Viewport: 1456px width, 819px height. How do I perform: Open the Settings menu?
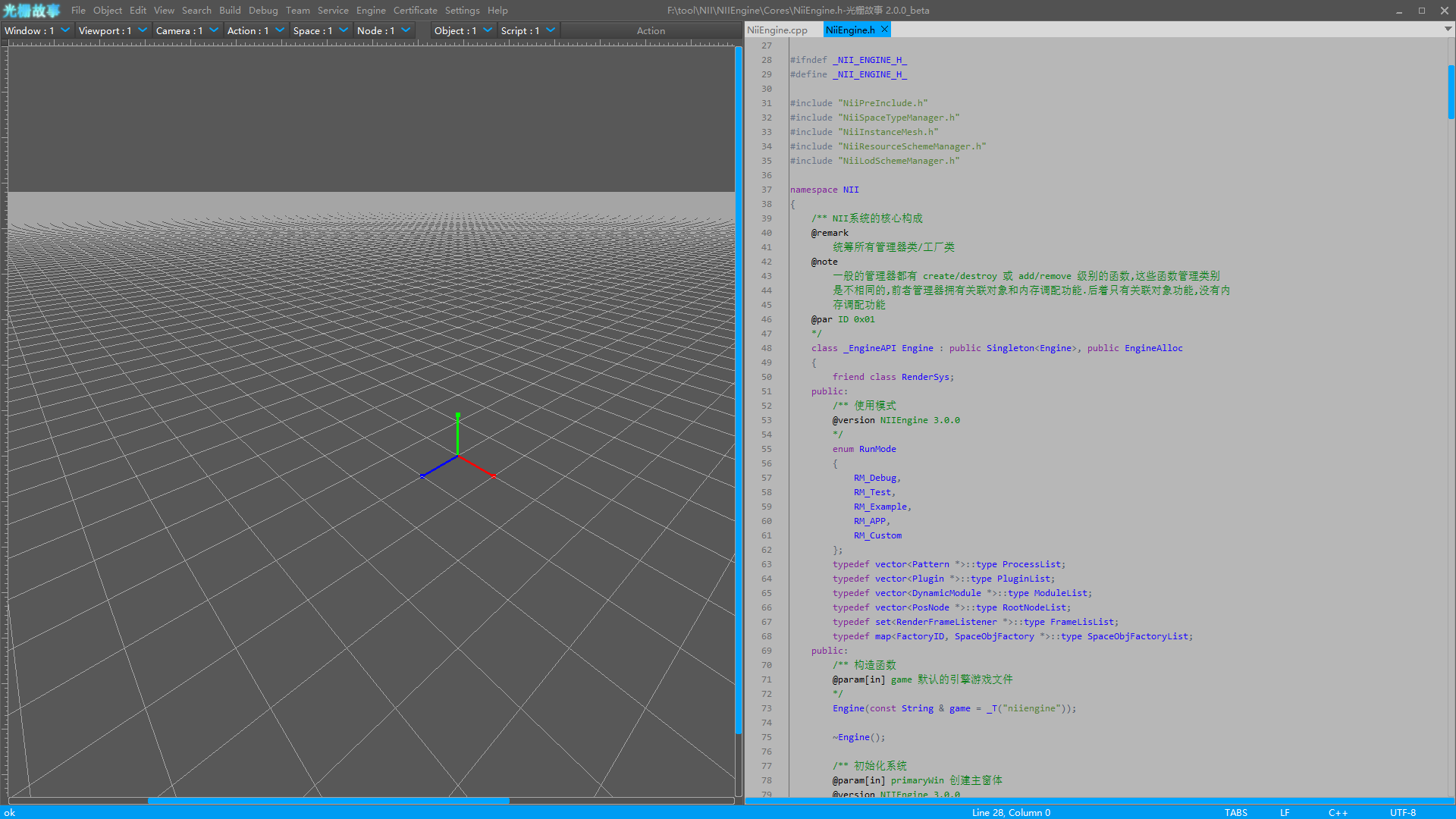[462, 10]
